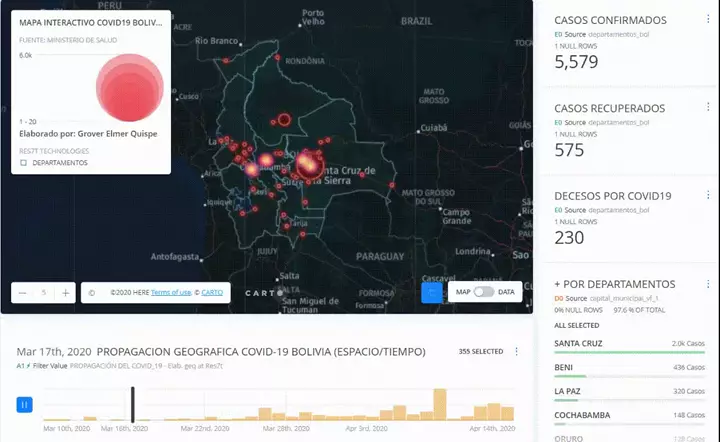
Task: Open the time-series widget options menu
Action: [x=517, y=352]
